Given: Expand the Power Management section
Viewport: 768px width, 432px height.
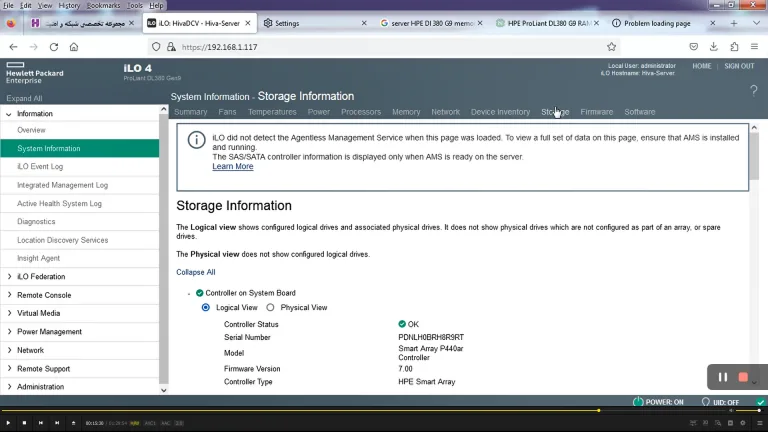Looking at the screenshot, I should [x=9, y=332].
